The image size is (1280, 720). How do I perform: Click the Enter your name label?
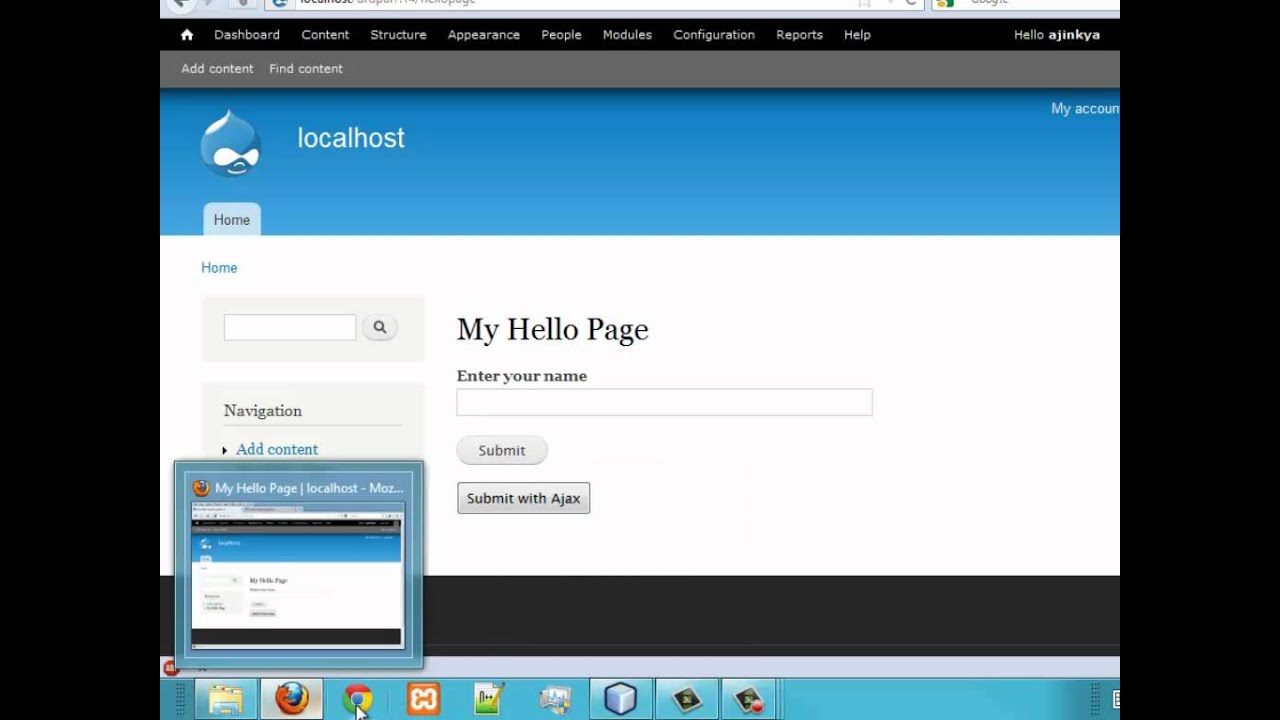pos(522,376)
